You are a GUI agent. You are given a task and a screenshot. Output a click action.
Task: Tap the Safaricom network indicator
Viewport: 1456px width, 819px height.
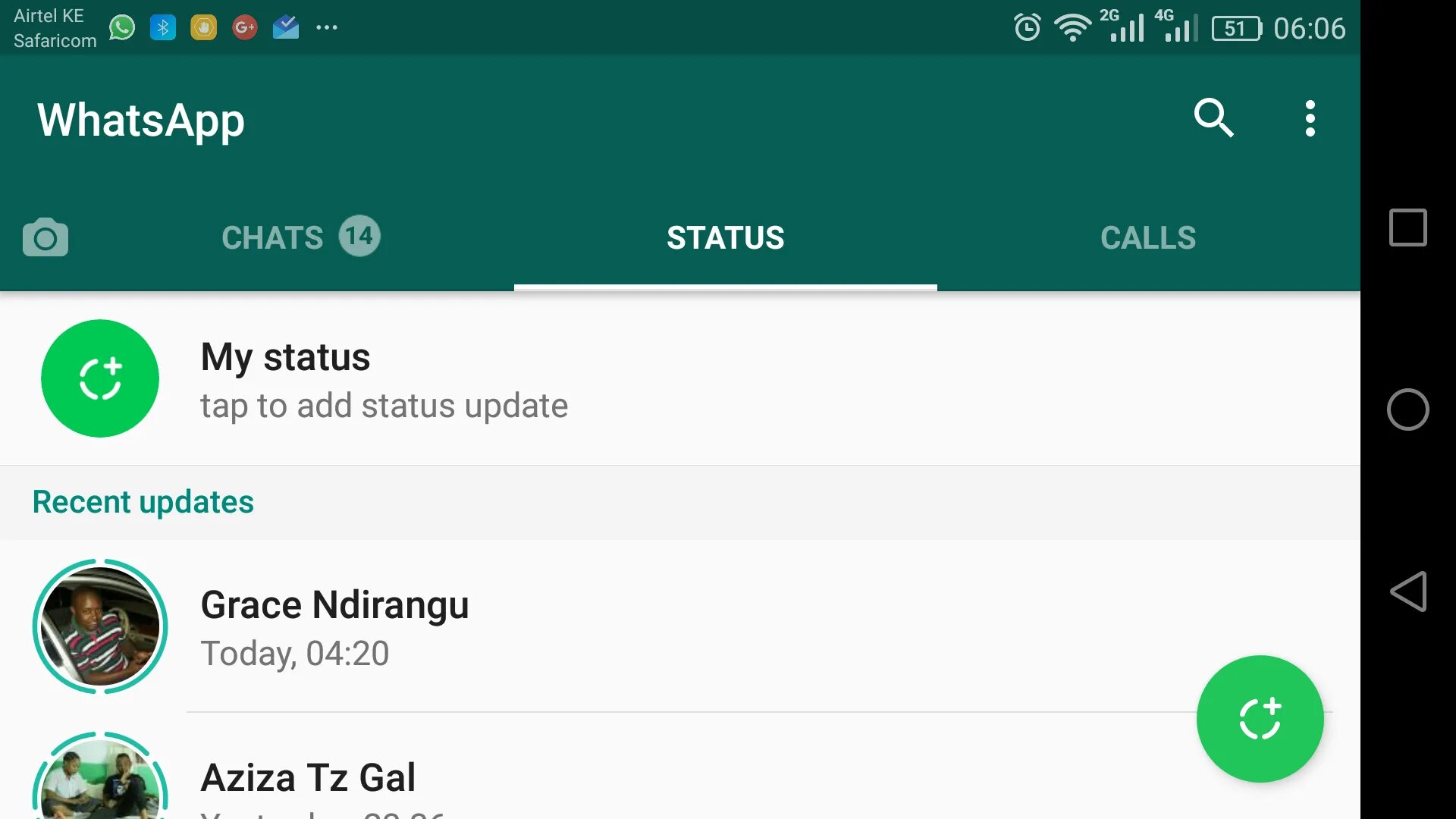pyautogui.click(x=54, y=40)
